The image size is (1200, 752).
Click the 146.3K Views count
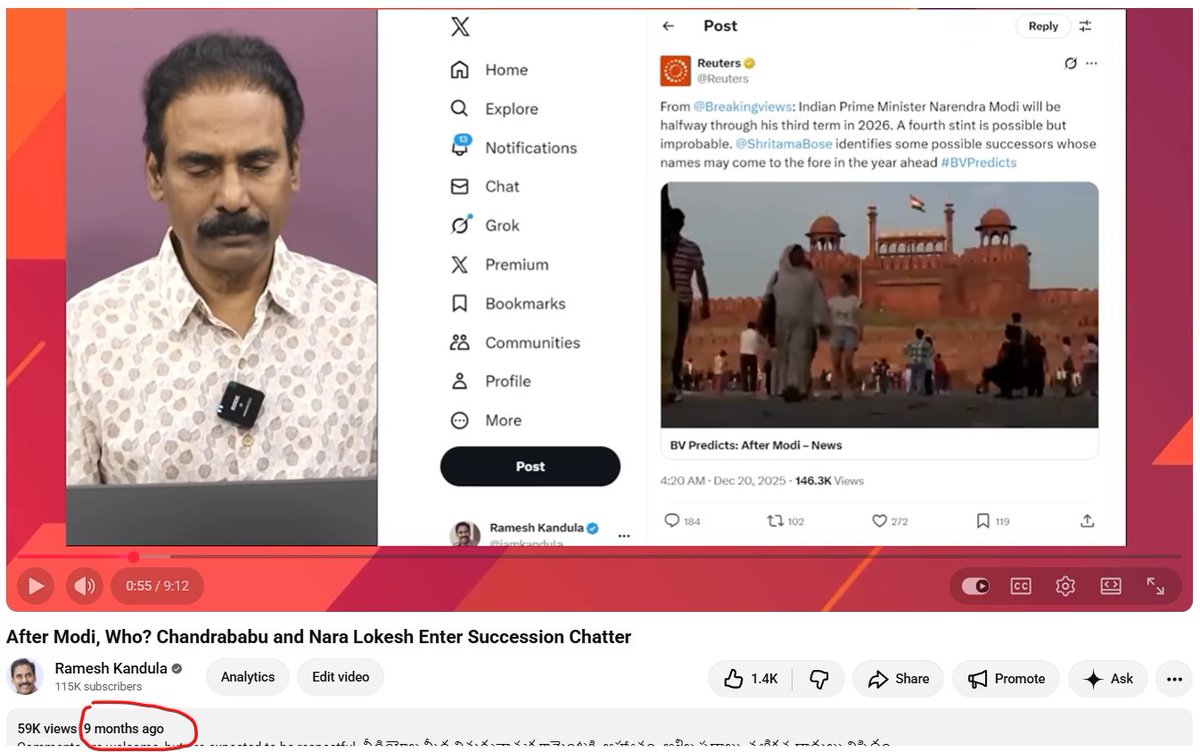pos(829,481)
